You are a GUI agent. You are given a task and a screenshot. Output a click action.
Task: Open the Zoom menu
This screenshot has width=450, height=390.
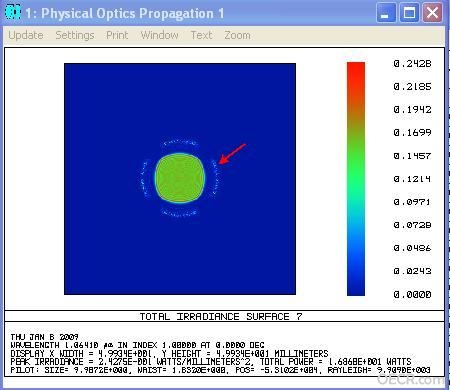[237, 35]
